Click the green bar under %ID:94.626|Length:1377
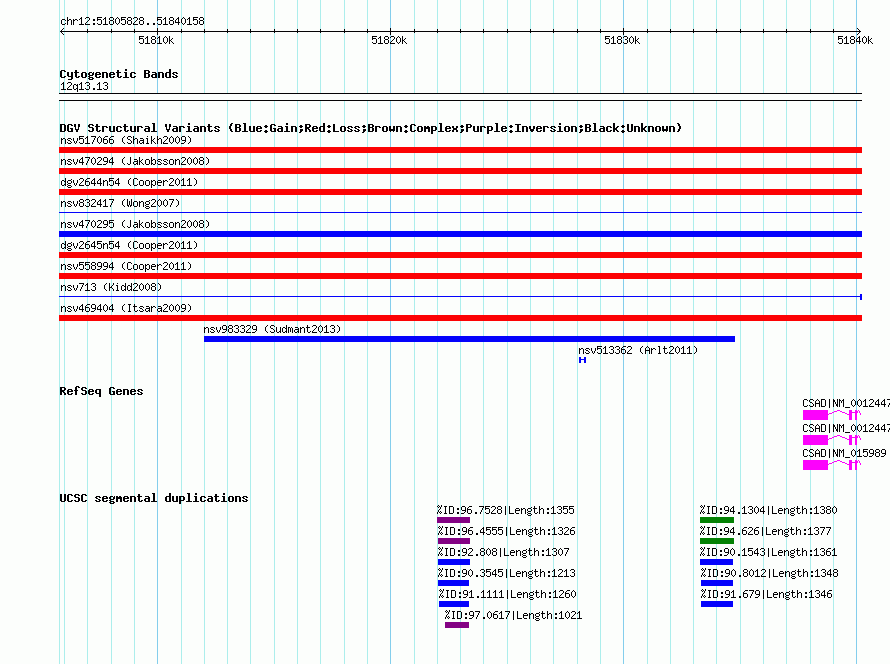Image resolution: width=890 pixels, height=664 pixels. pyautogui.click(x=717, y=541)
